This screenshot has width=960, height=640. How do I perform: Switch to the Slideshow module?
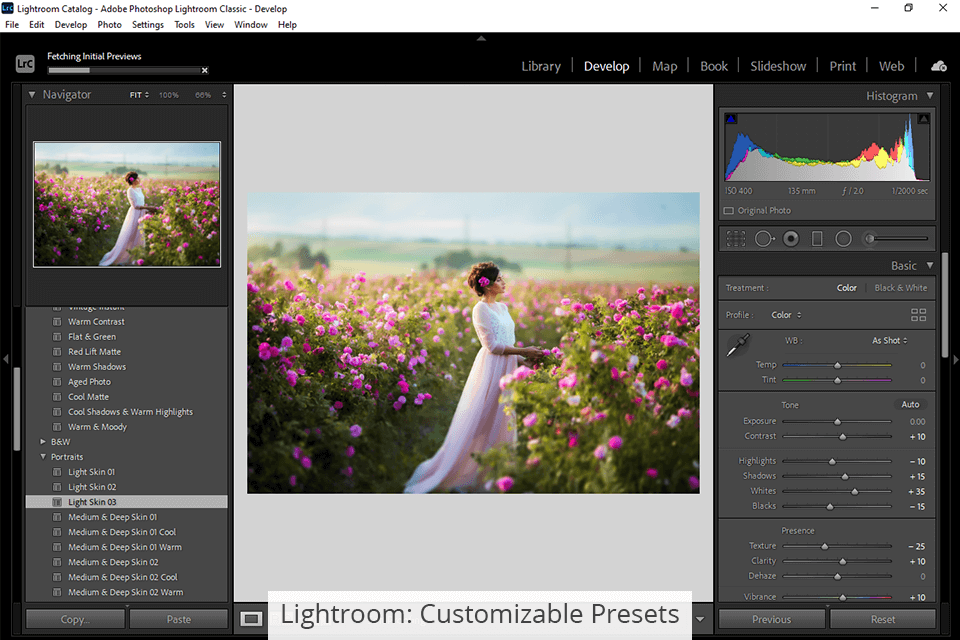coord(778,66)
